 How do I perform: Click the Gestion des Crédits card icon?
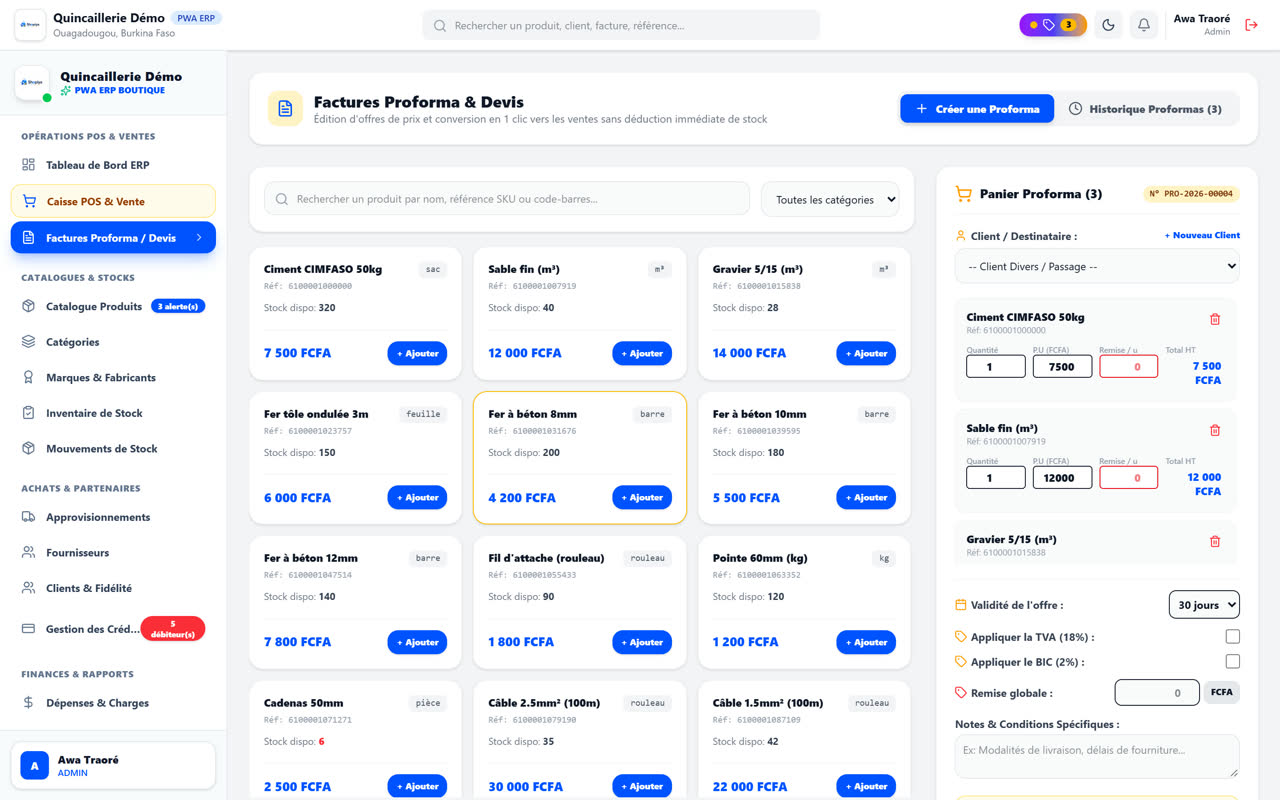click(29, 629)
